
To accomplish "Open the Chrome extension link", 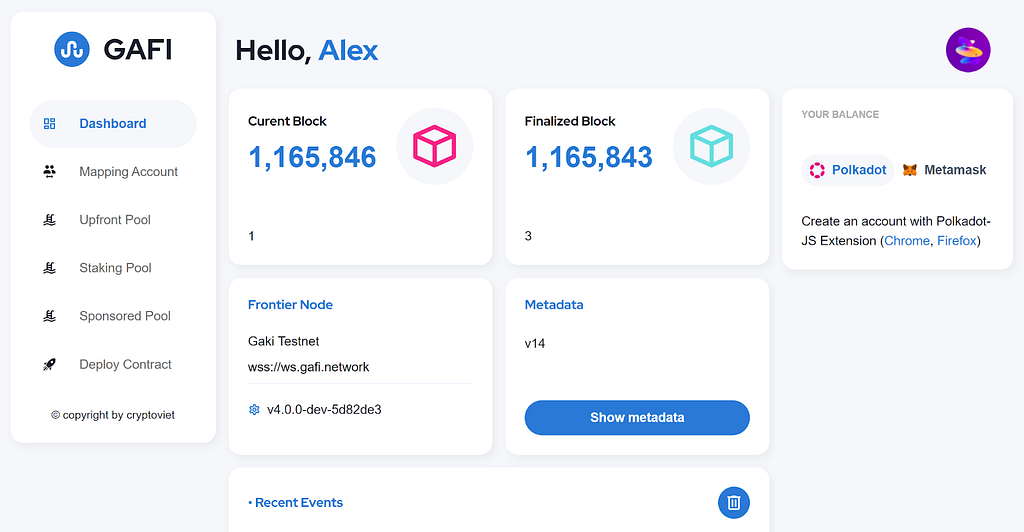I will coord(907,241).
